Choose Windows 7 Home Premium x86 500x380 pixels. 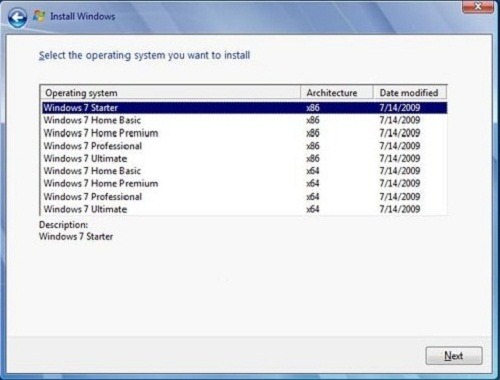245,133
